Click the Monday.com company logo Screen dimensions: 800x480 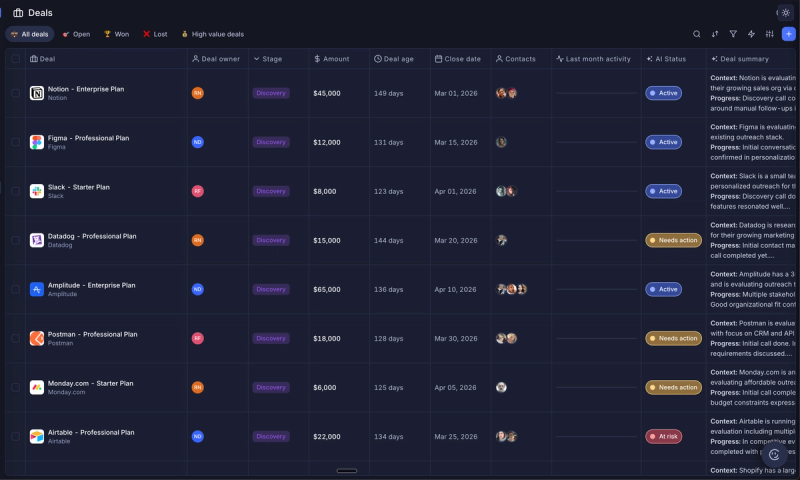tap(37, 387)
